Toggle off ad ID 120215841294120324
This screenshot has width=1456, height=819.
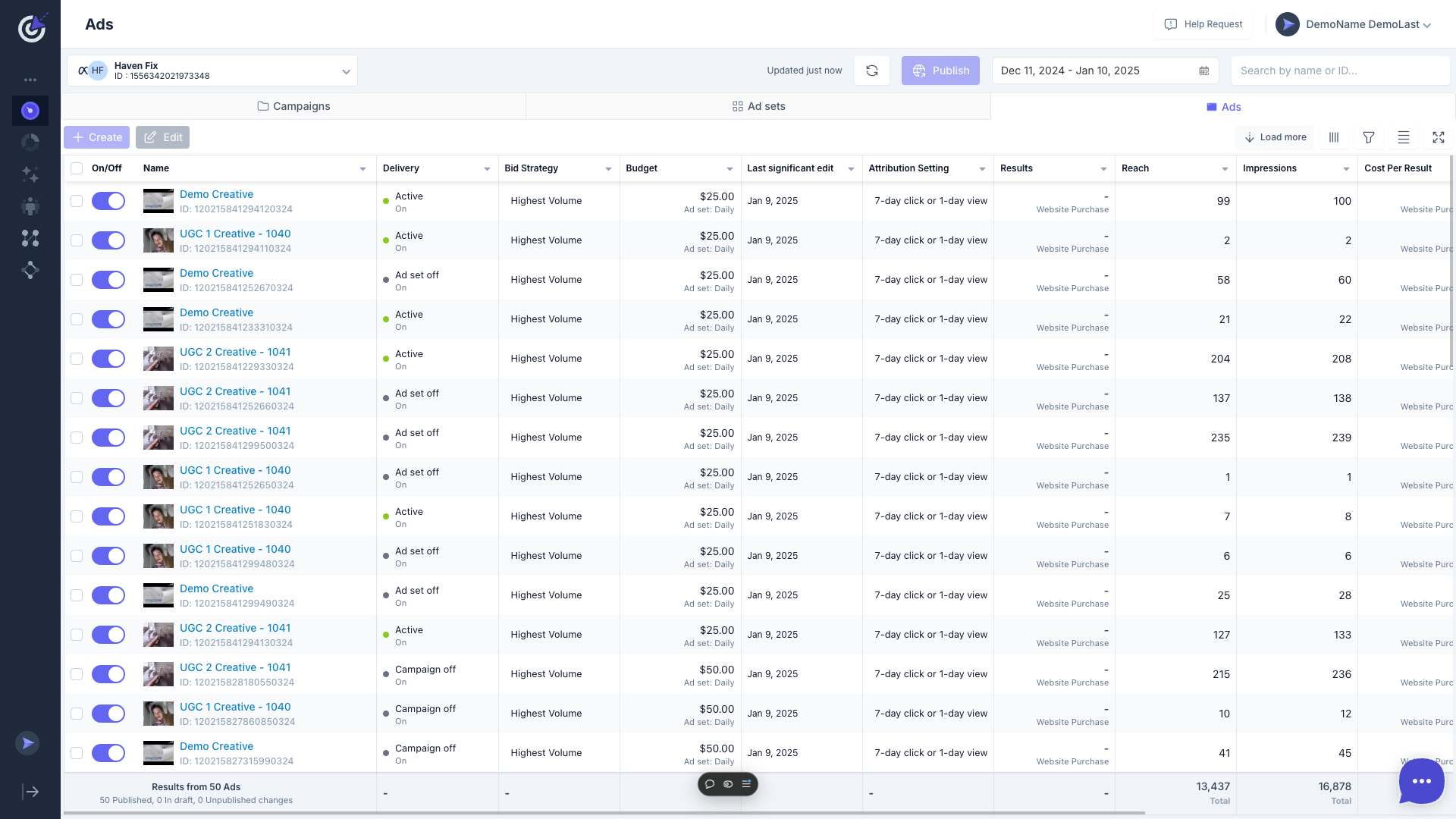(108, 201)
